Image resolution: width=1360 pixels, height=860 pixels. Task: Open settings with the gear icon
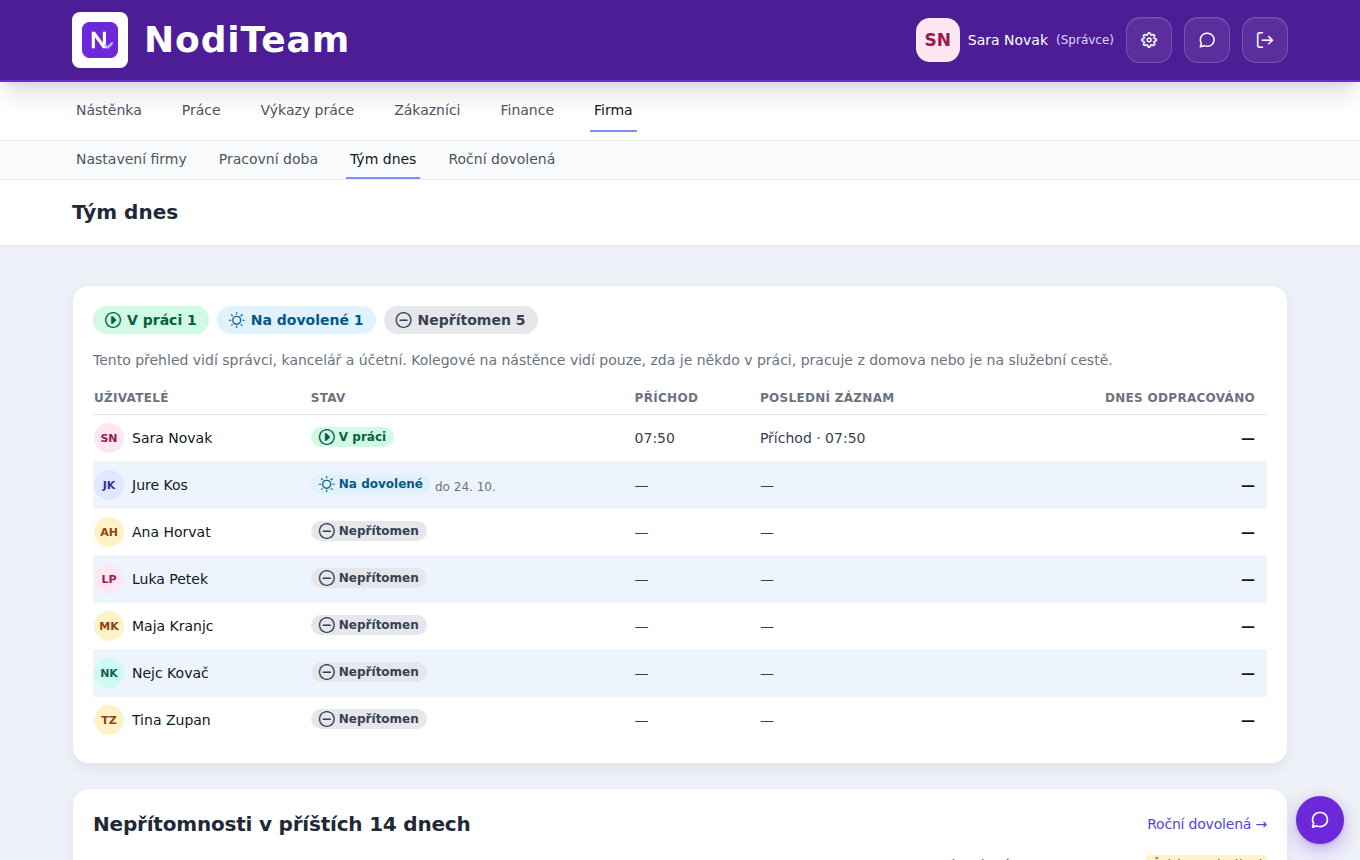[x=1149, y=40]
